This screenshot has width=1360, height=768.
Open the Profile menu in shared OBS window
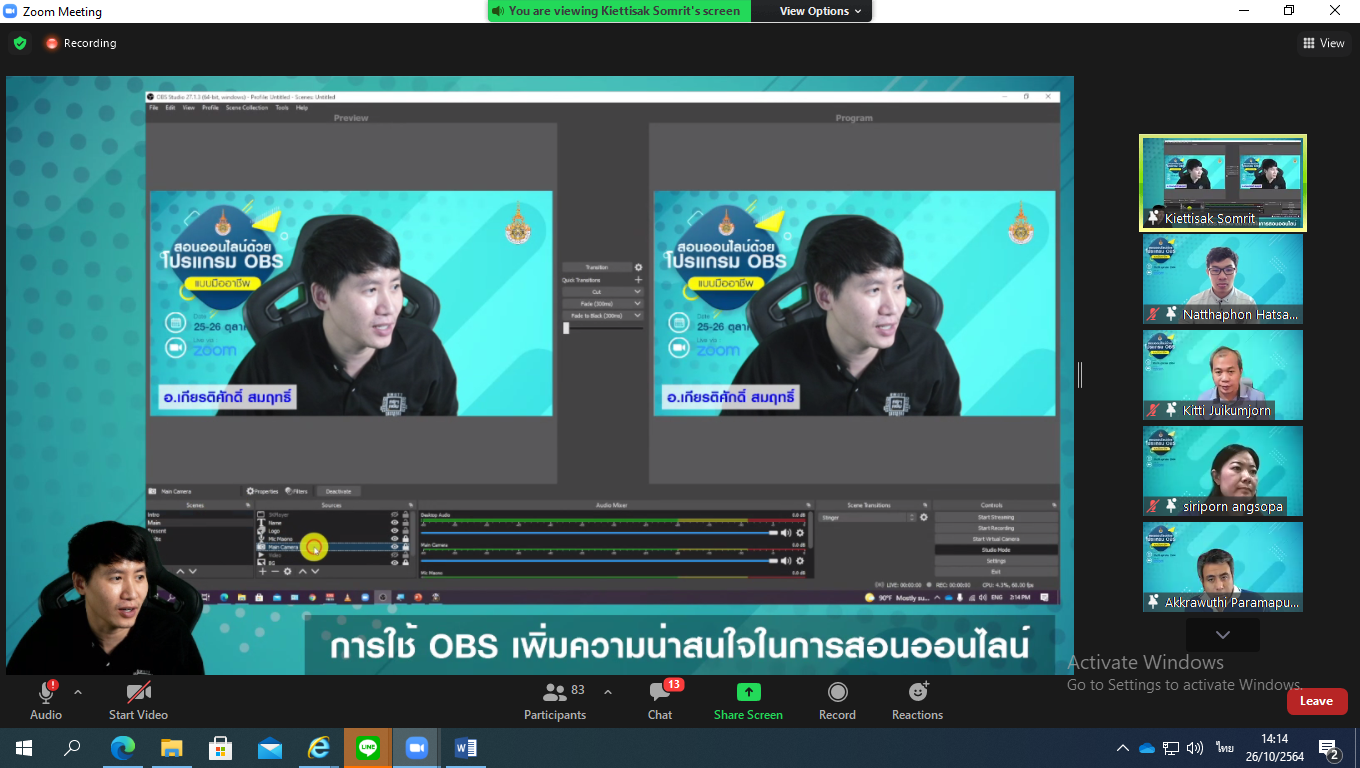[210, 107]
